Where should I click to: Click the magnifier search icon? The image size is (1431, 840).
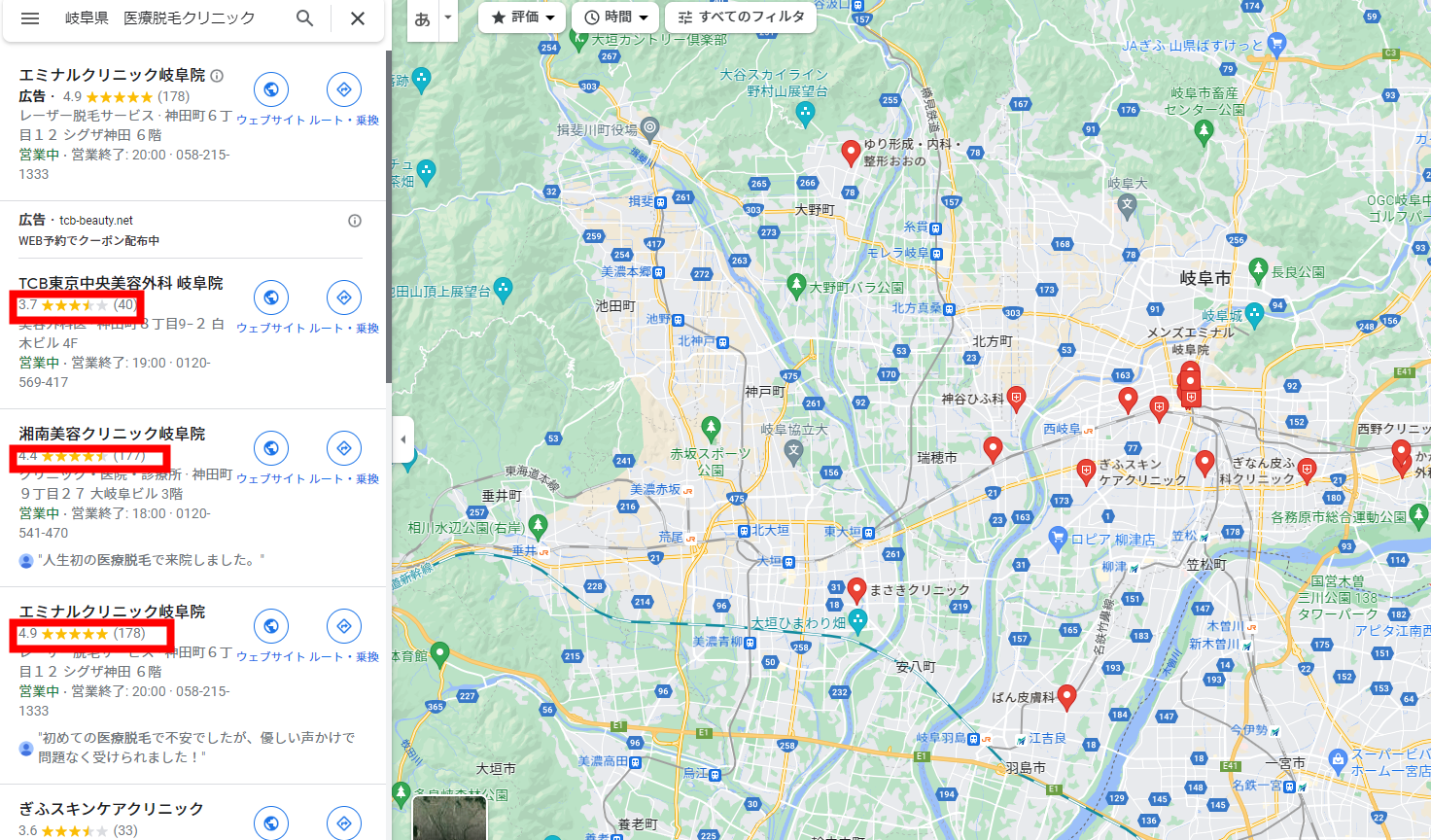point(305,18)
